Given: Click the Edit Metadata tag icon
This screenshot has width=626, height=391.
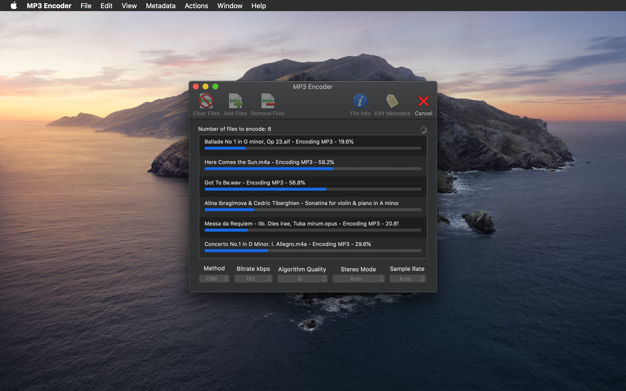Looking at the screenshot, I should pyautogui.click(x=392, y=101).
